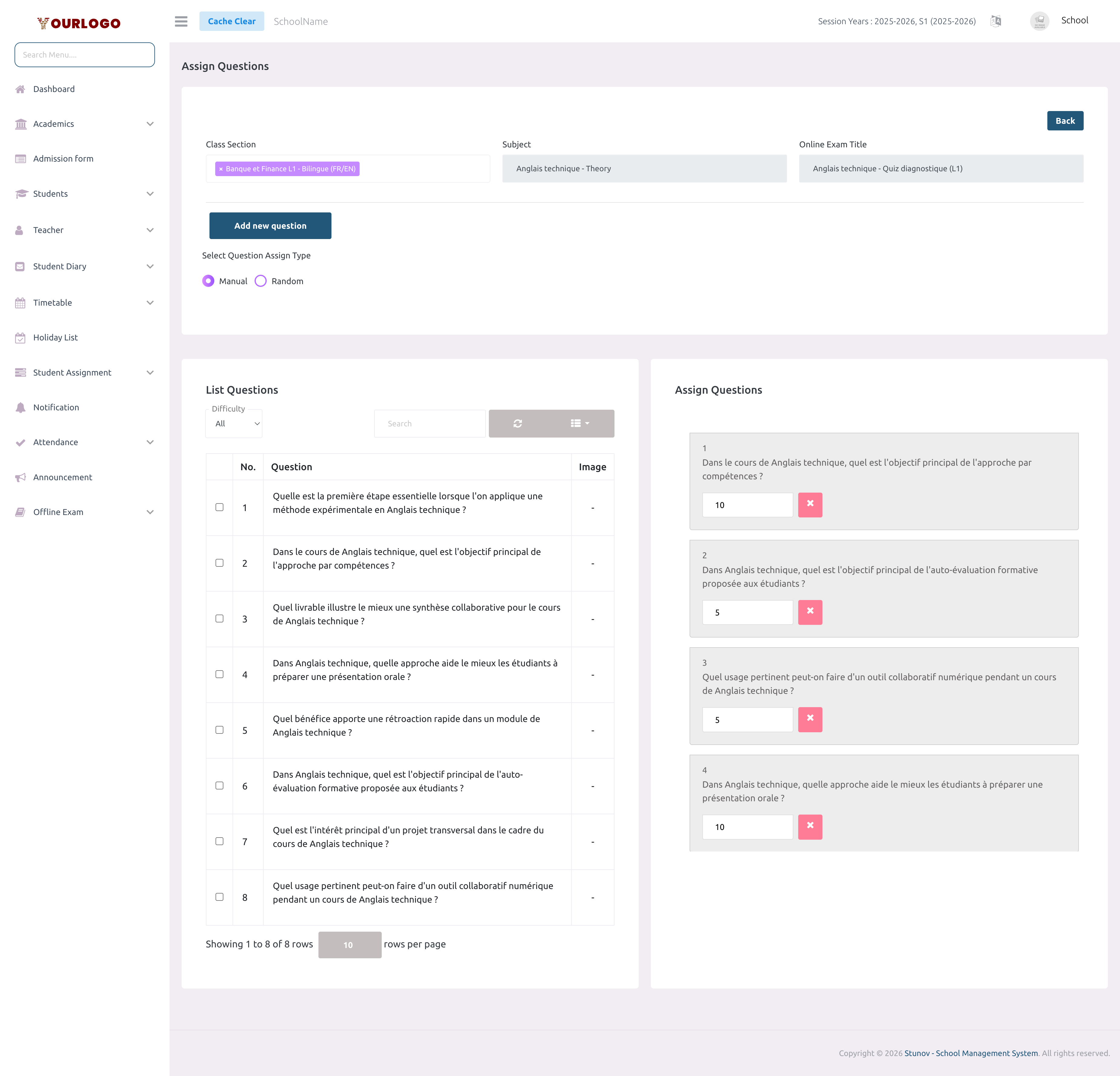Screen dimensions: 1120x1076
Task: Click the hamburger menu icon in the top bar
Action: [181, 21]
